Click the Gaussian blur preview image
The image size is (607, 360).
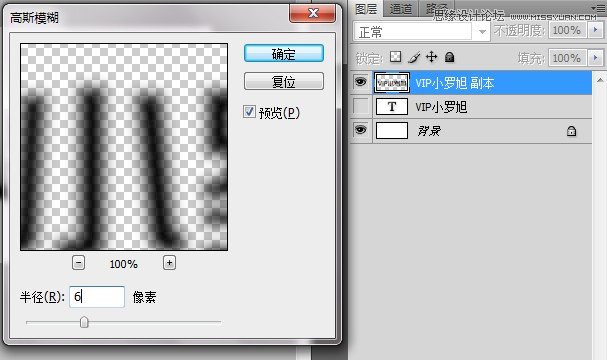tap(124, 147)
